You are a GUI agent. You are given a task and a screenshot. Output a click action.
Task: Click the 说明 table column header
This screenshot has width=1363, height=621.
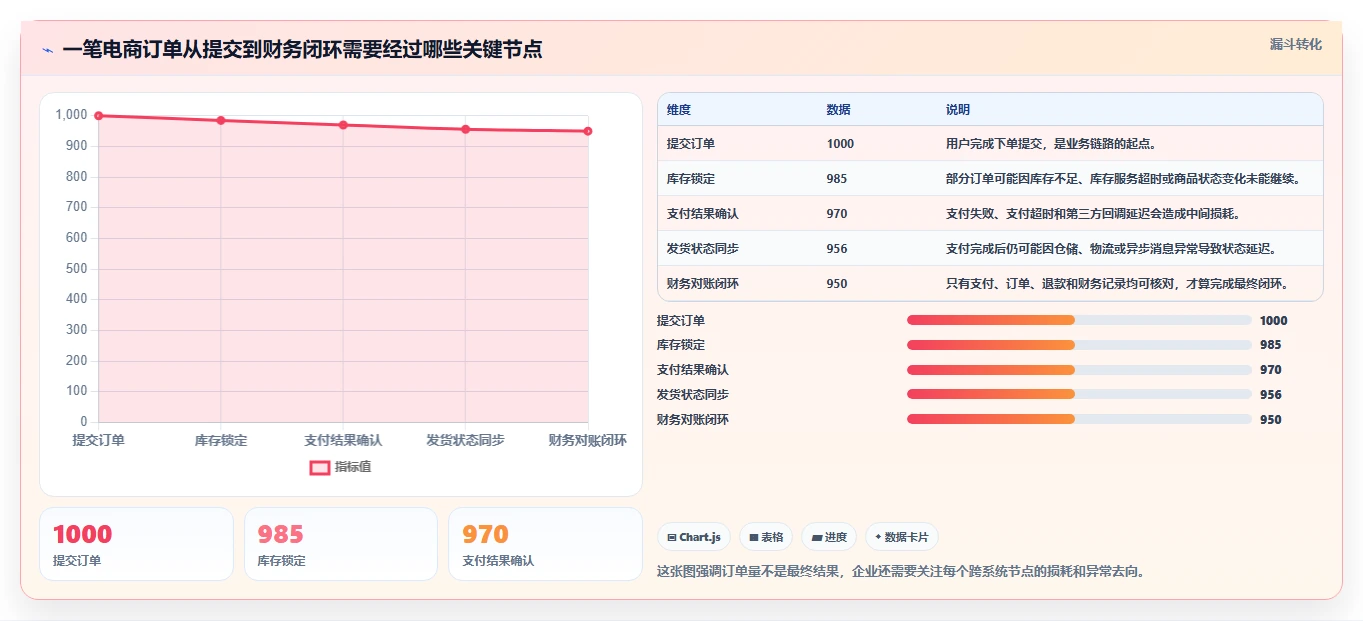(x=958, y=110)
